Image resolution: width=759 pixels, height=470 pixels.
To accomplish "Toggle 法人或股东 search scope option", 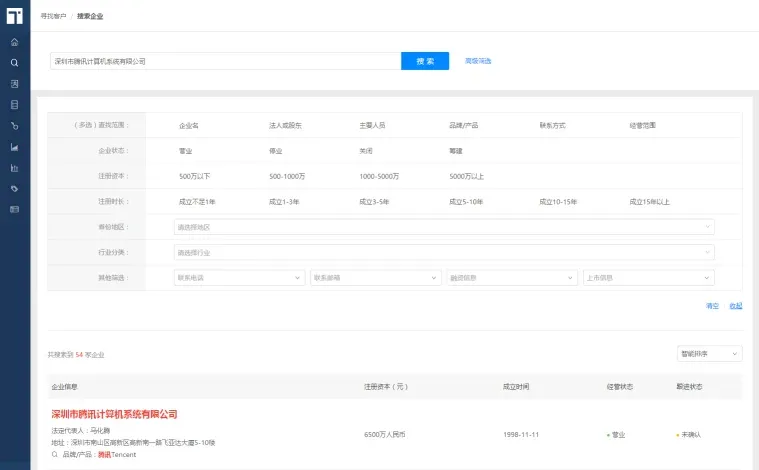I will [x=285, y=125].
